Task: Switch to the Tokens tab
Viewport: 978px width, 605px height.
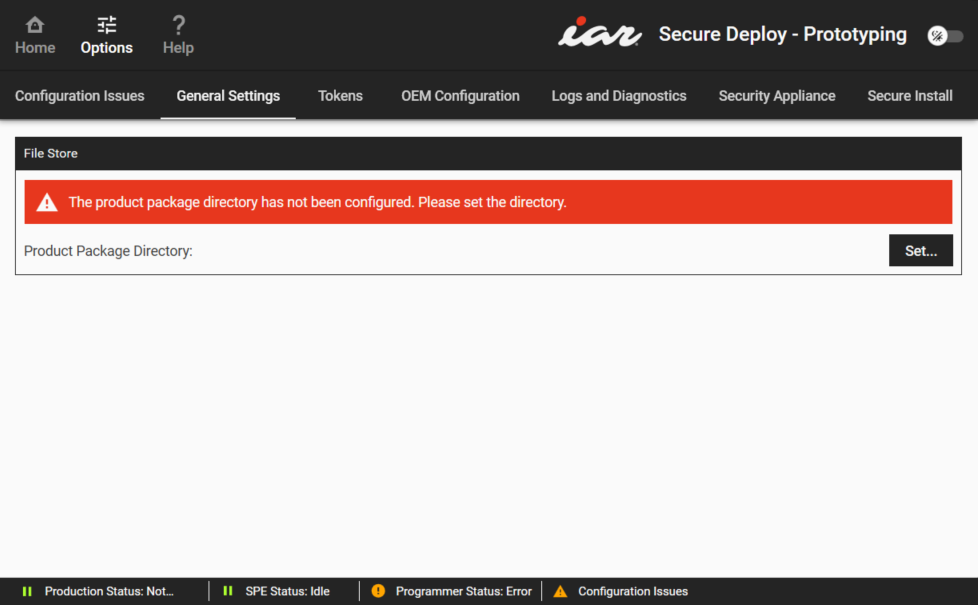Action: (x=340, y=96)
